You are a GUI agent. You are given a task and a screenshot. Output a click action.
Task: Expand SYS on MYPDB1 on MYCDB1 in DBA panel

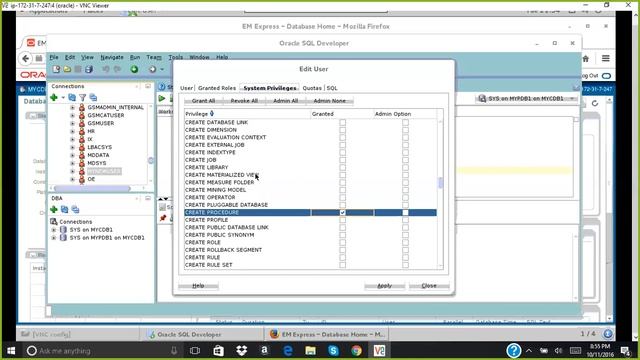[54, 238]
